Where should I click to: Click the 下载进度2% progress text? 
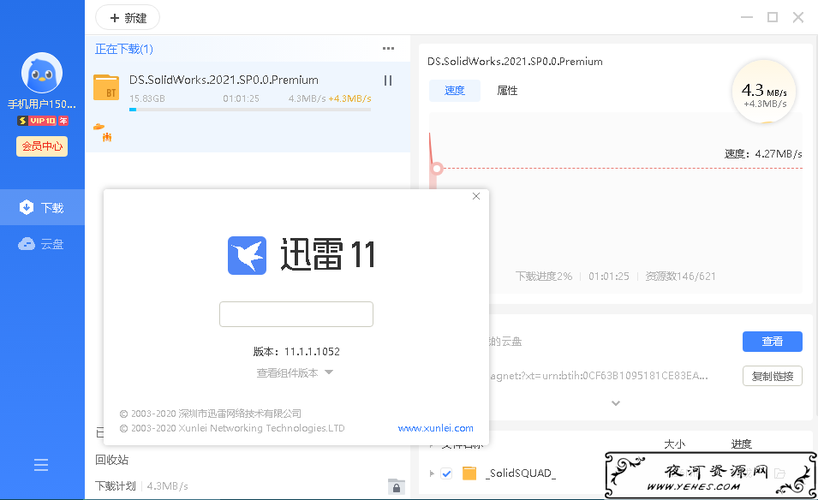[x=544, y=276]
